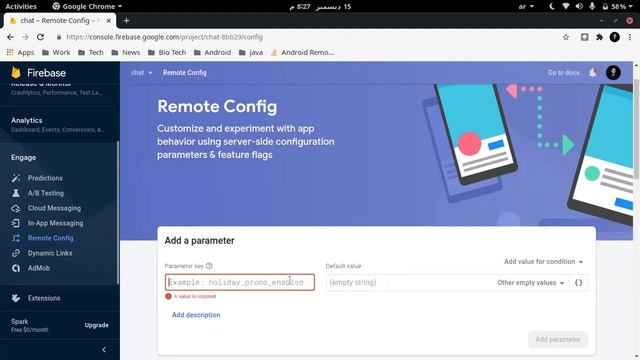
Task: Open A/B Testing flask icon
Action: [x=16, y=193]
